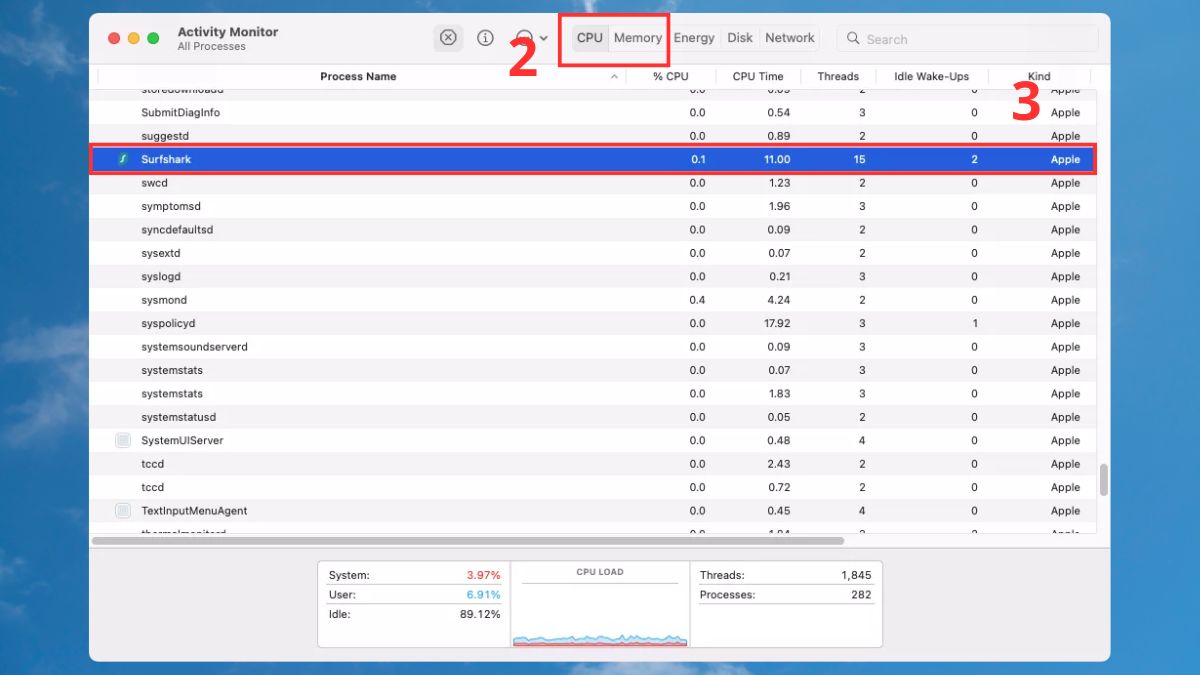Screen dimensions: 1200x675
Task: Switch to the Energy tab
Action: (x=693, y=38)
